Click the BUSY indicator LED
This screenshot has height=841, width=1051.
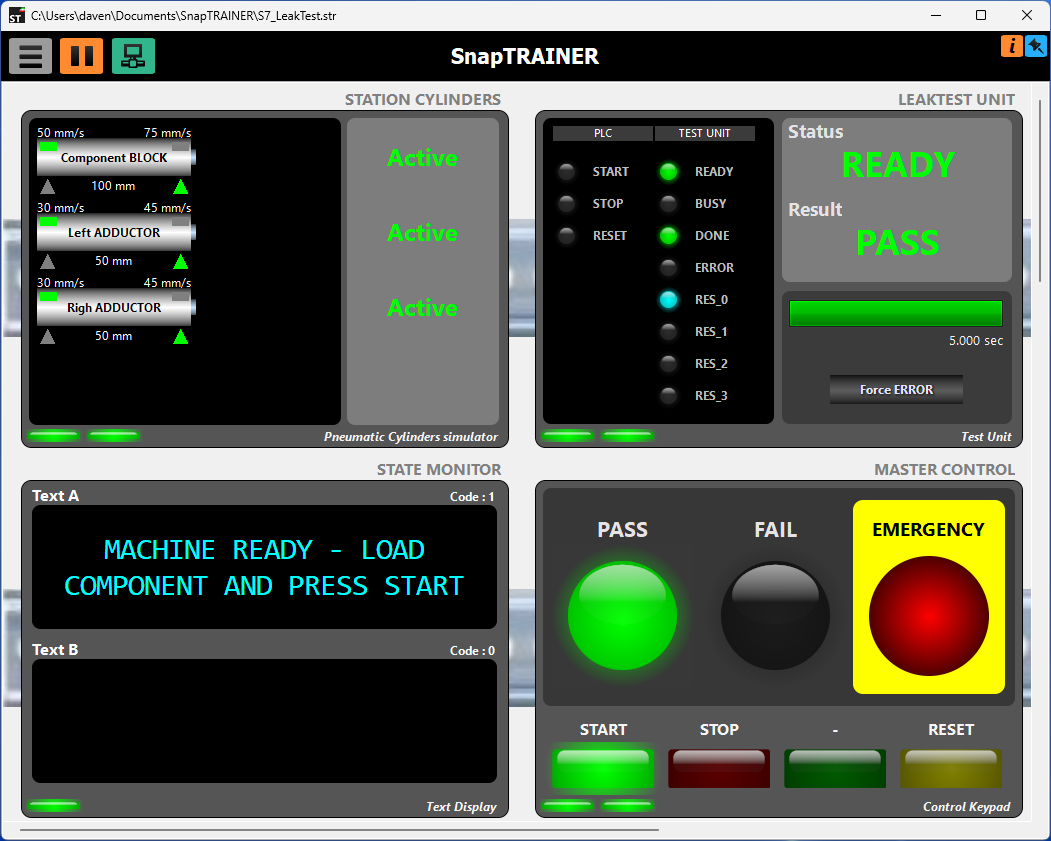pyautogui.click(x=668, y=203)
